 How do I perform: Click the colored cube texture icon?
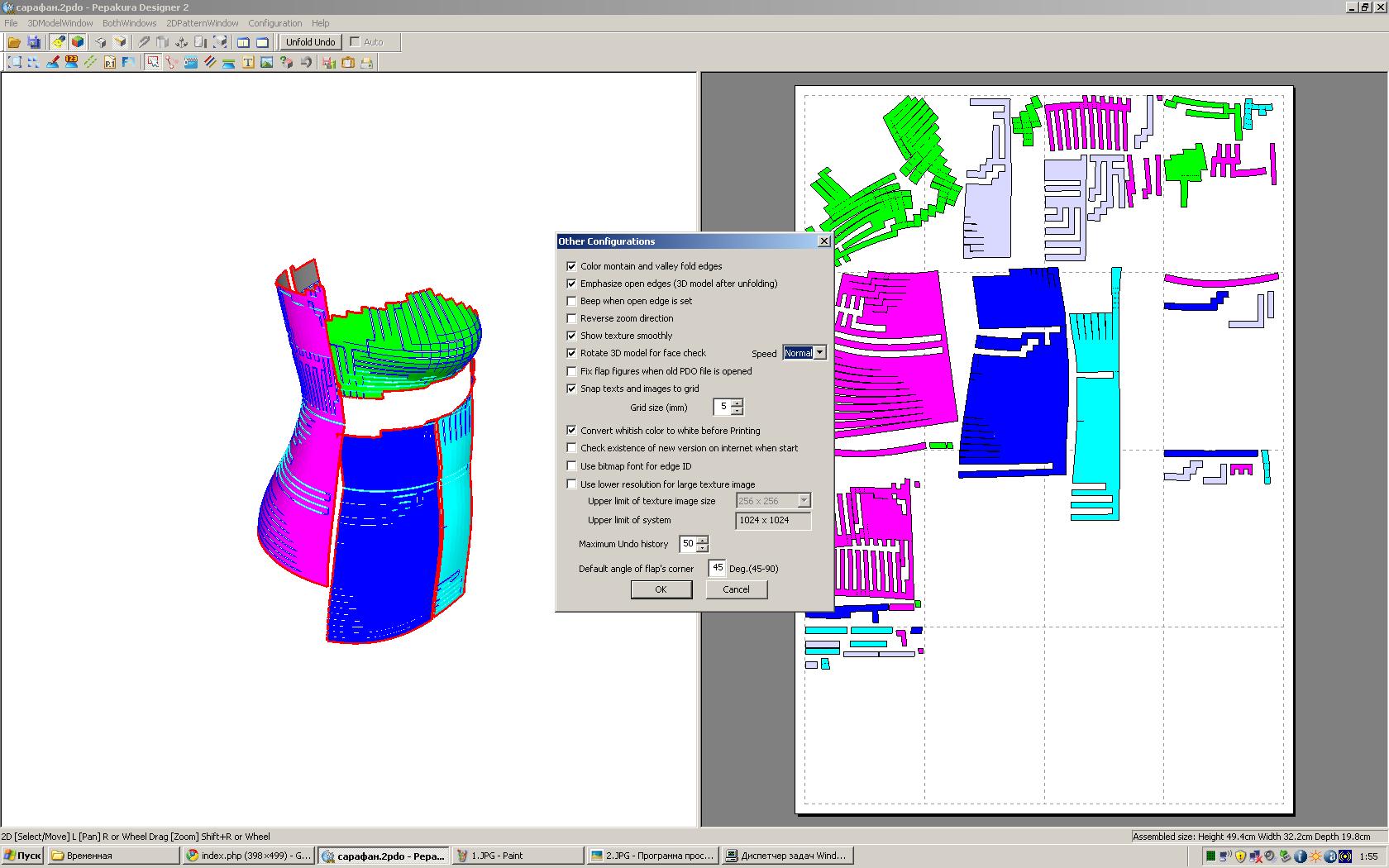[78, 42]
